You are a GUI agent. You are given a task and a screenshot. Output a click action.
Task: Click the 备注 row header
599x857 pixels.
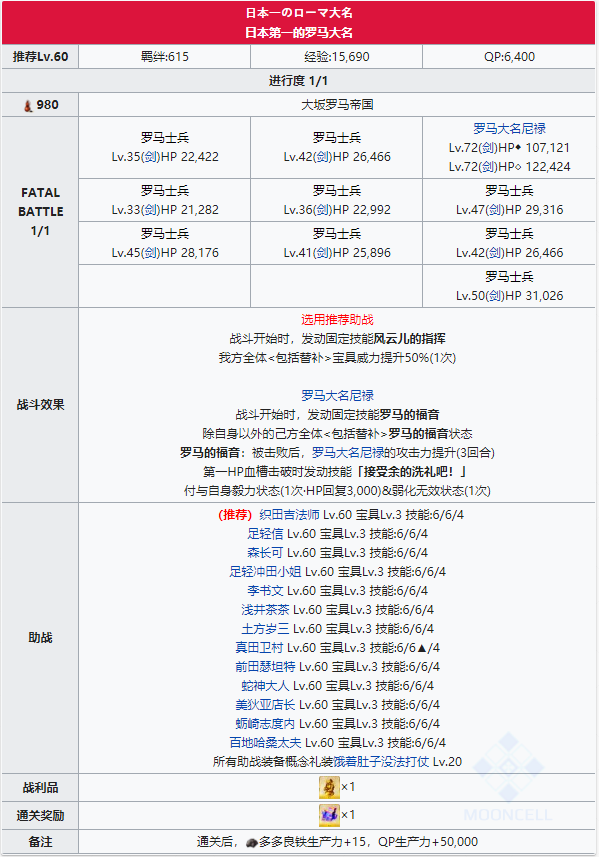coord(40,842)
